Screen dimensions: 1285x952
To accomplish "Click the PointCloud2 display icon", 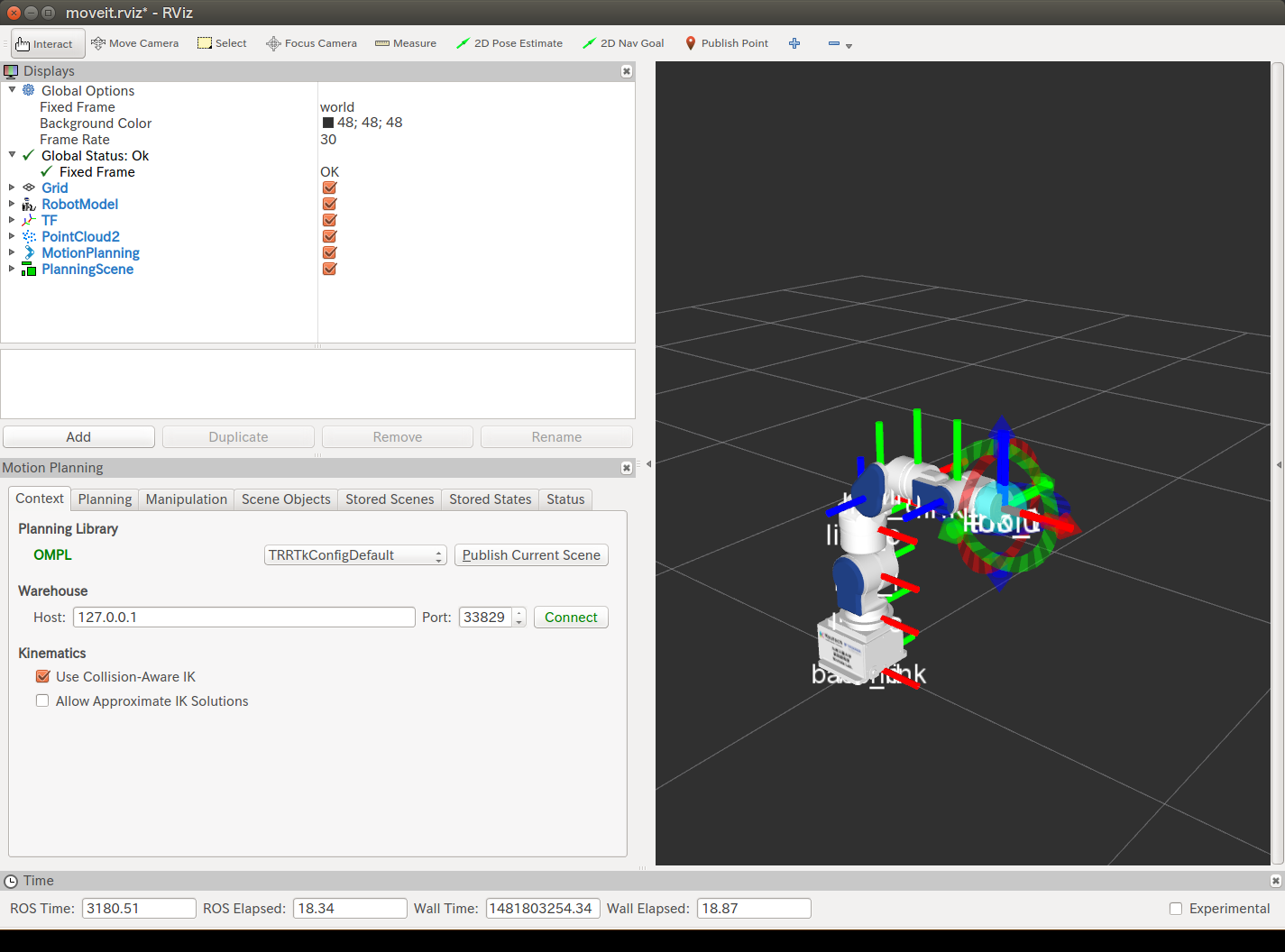I will tap(29, 237).
